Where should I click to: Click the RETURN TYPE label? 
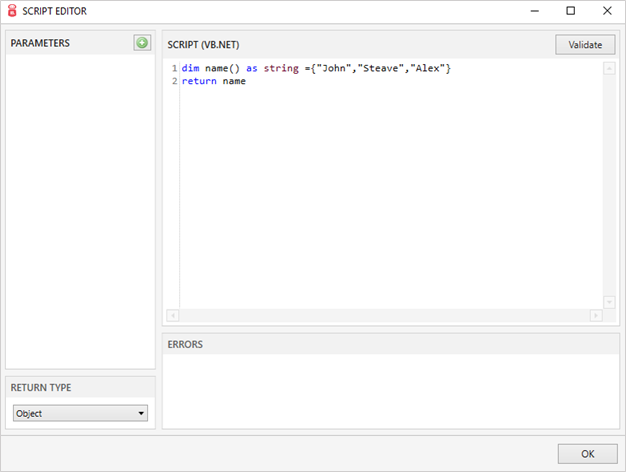41,387
